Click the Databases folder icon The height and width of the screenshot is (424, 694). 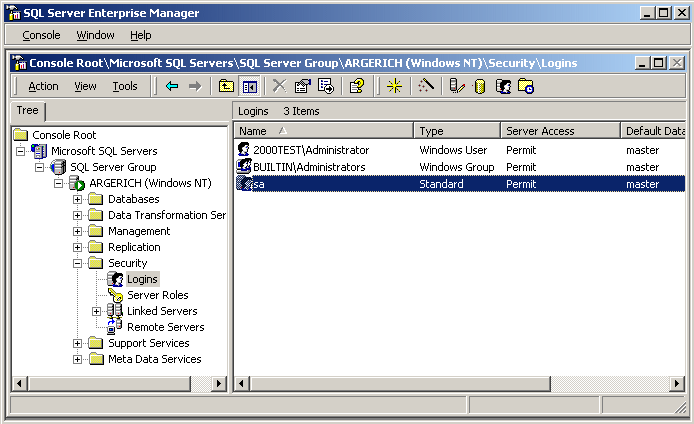pos(96,199)
